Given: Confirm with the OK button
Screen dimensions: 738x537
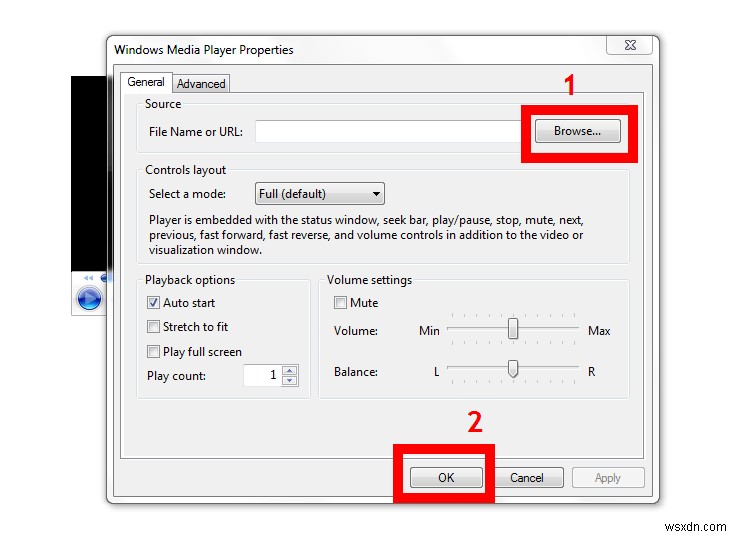Looking at the screenshot, I should pyautogui.click(x=446, y=478).
